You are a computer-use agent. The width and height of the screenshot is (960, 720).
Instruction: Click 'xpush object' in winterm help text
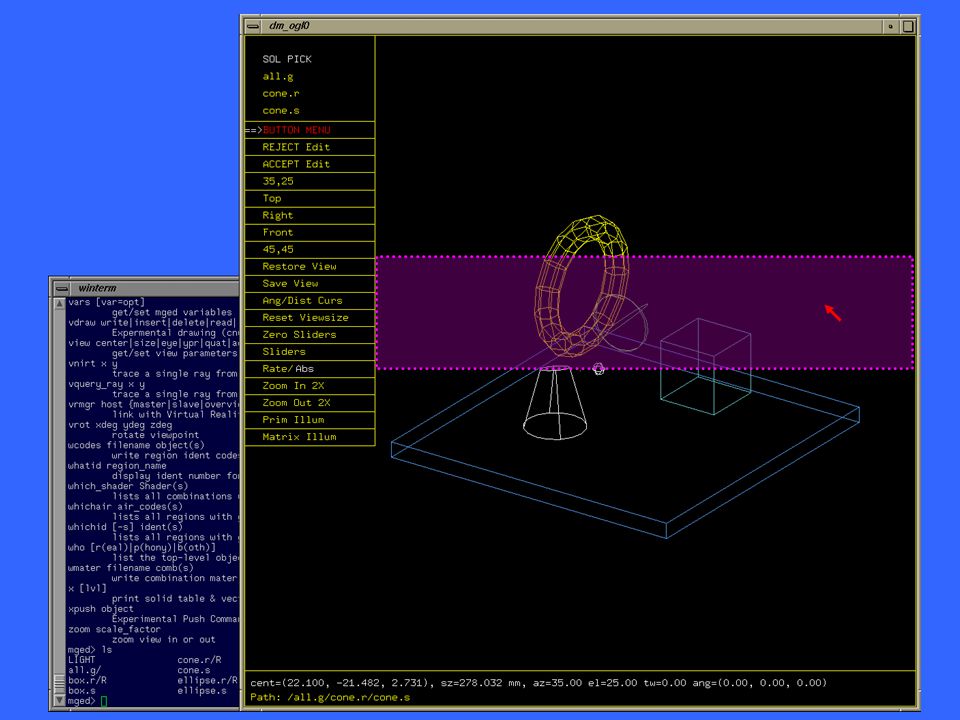coord(100,609)
